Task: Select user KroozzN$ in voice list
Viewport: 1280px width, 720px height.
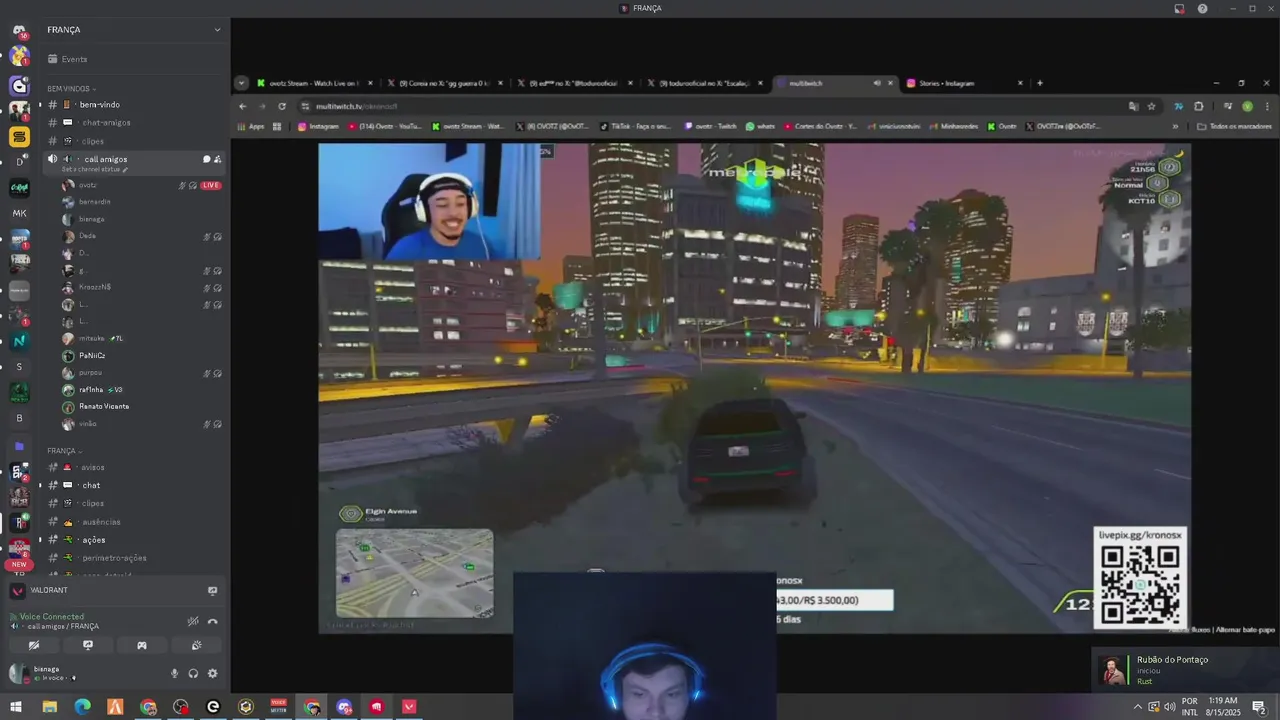Action: point(140,287)
